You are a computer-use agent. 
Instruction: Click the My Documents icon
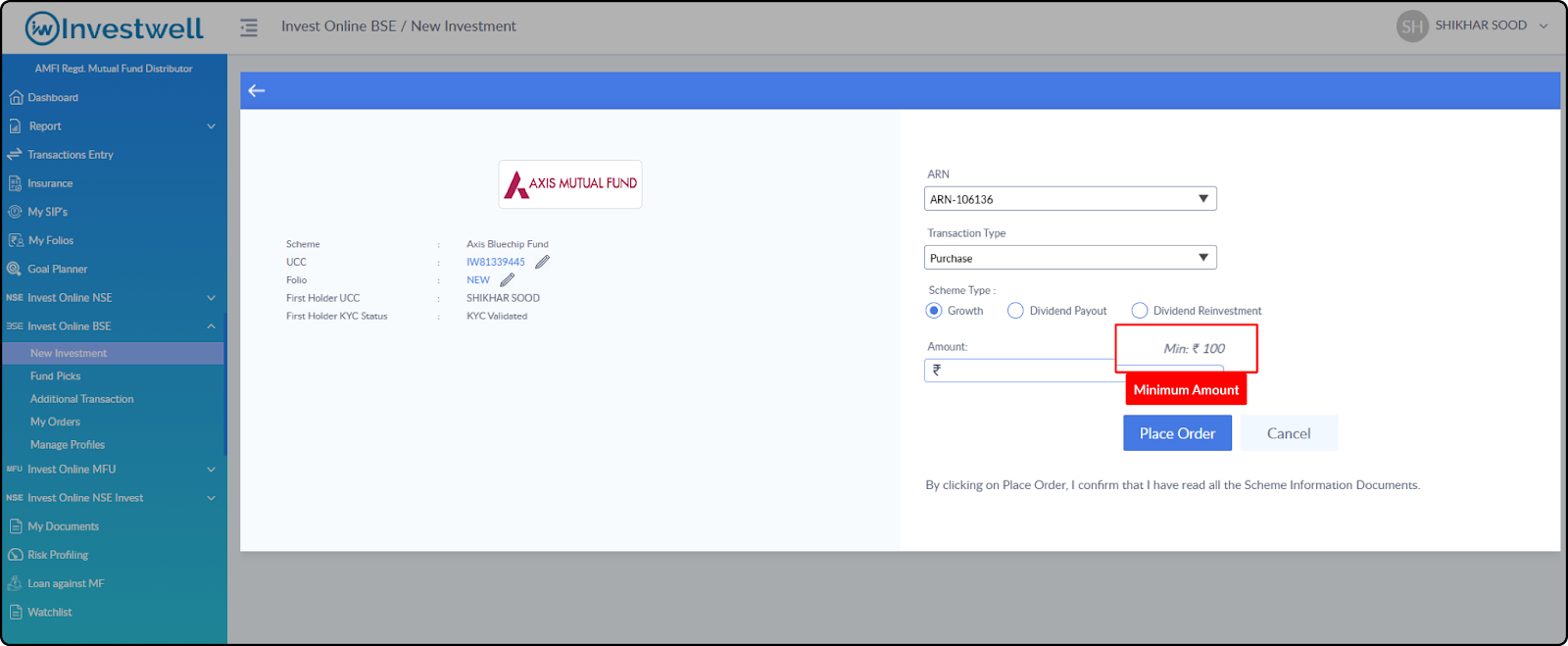[16, 526]
